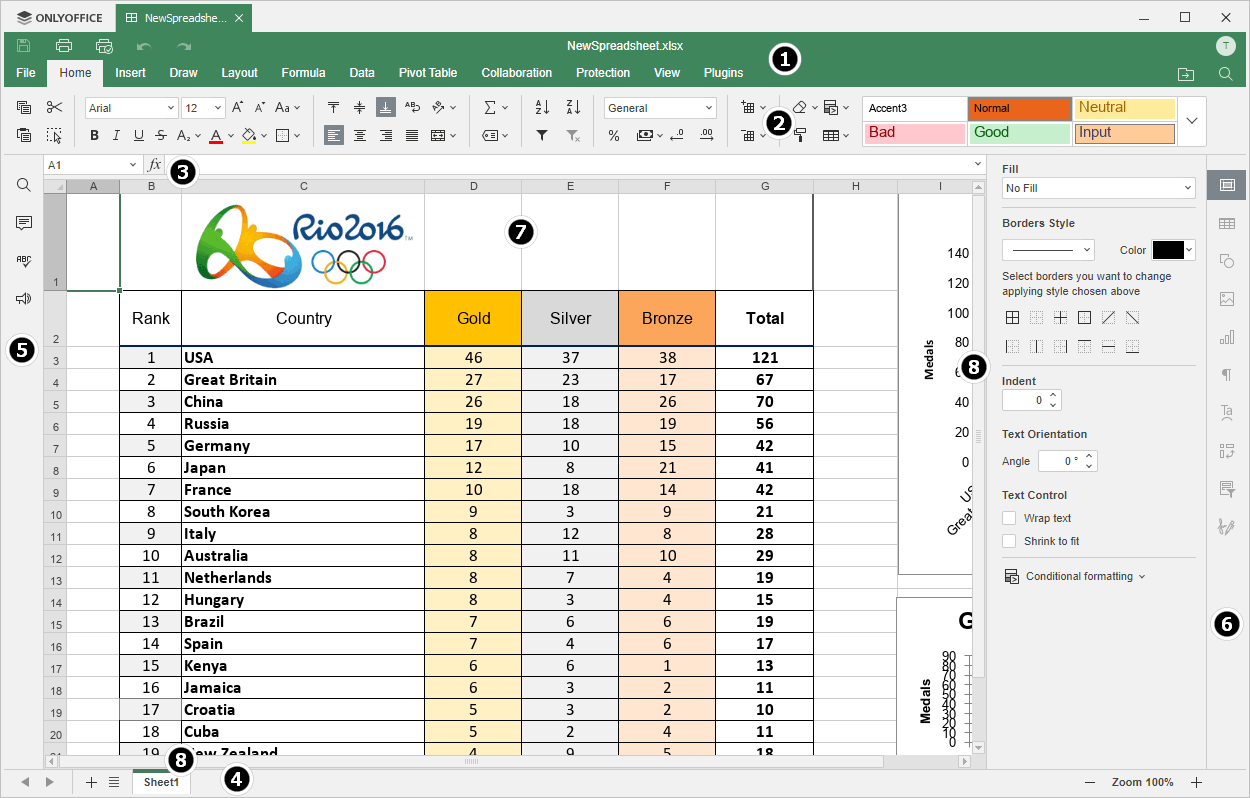The height and width of the screenshot is (798, 1250).
Task: Open the Comments icon in left sidebar
Action: (24, 223)
